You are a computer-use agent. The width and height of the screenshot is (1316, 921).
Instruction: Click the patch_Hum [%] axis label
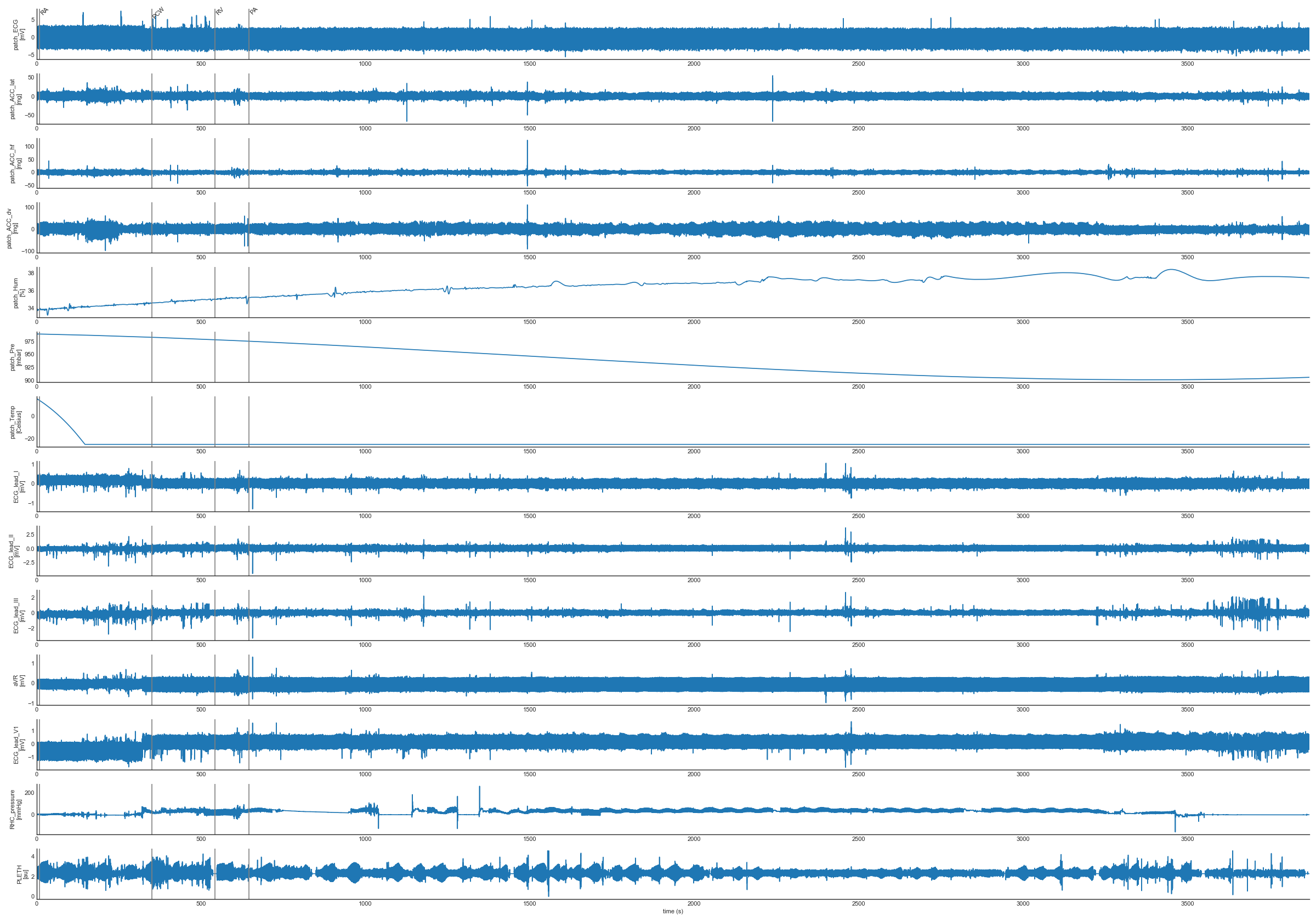(x=18, y=293)
